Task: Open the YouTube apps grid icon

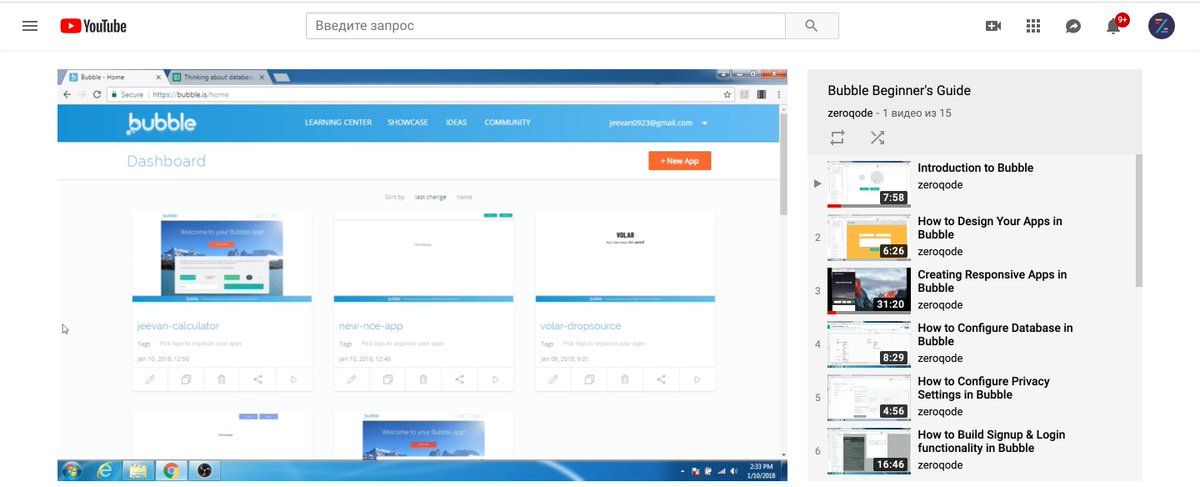Action: click(1034, 26)
